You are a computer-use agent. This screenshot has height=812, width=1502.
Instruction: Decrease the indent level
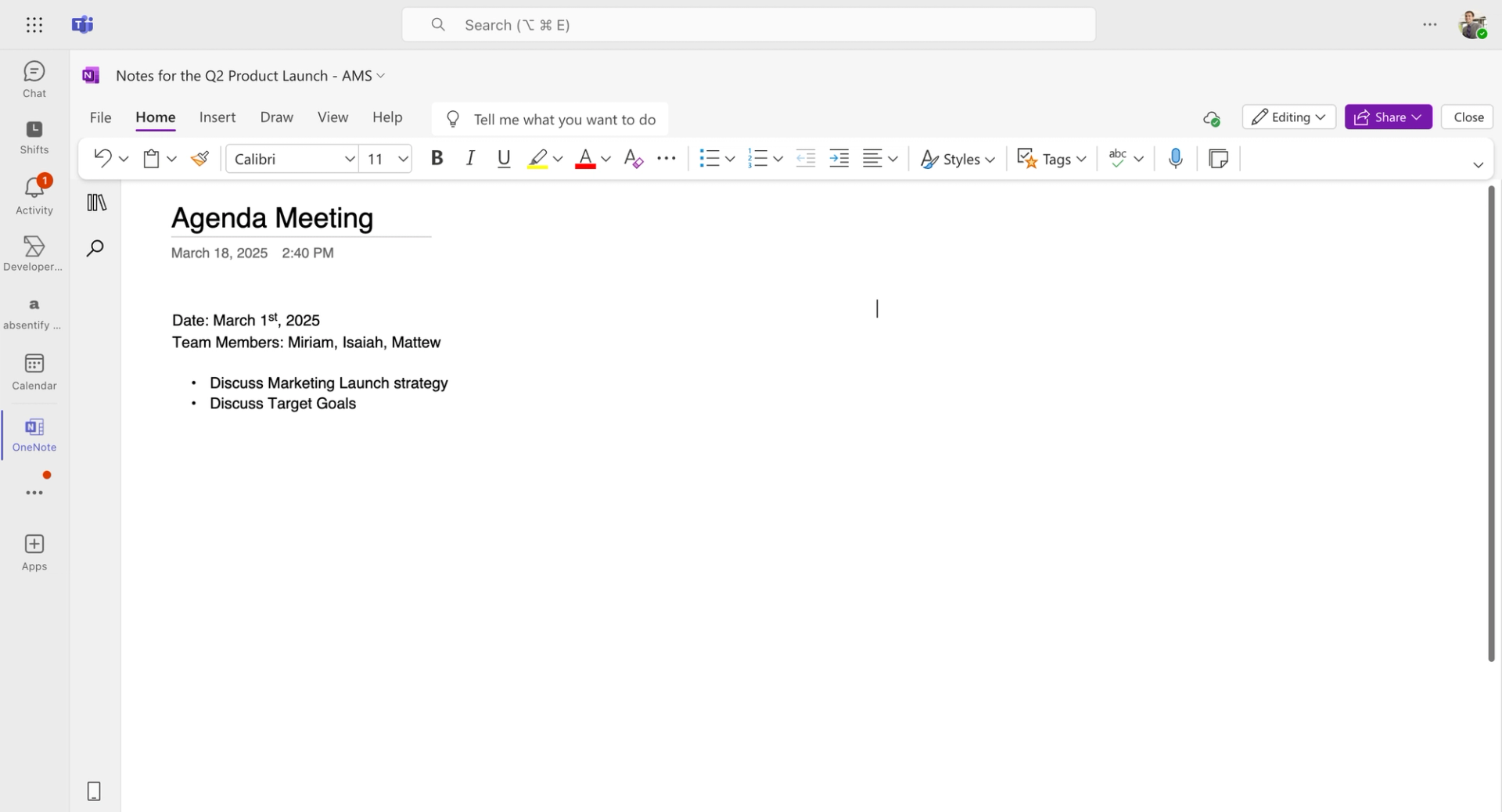[x=806, y=159]
